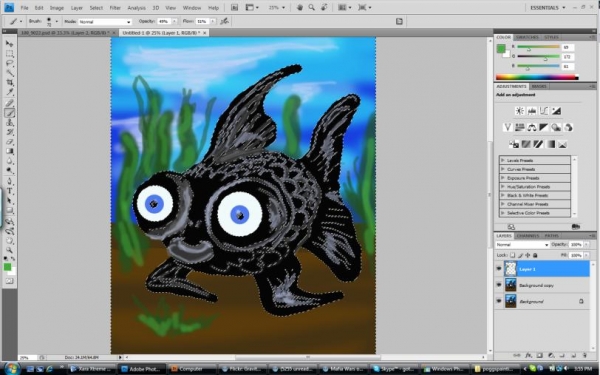Screen dimensions: 600x375
Task: Hide Layer 1 using eye icon
Action: (x=499, y=269)
